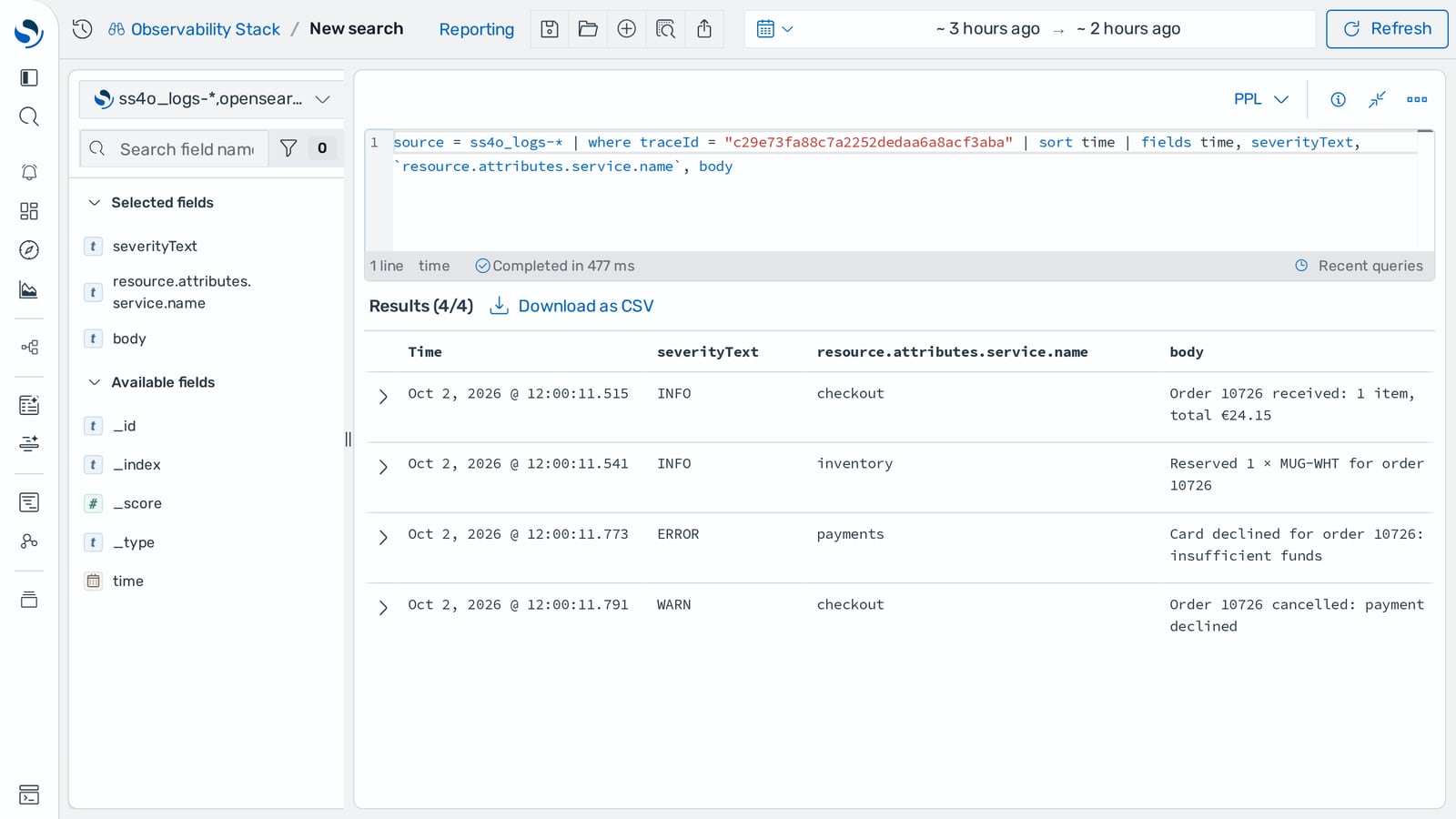Open the area chart visualizations sidebar icon
The image size is (1456, 819).
(29, 289)
